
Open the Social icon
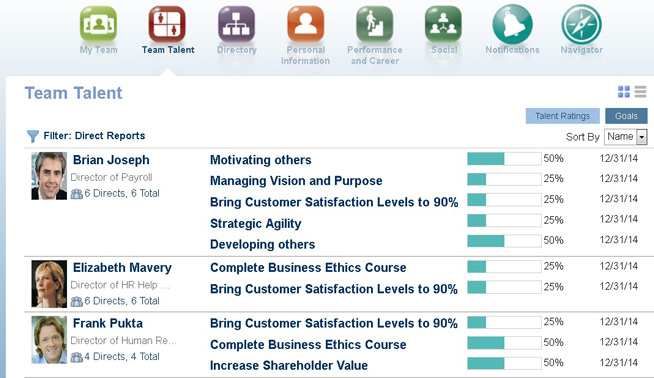(x=443, y=24)
